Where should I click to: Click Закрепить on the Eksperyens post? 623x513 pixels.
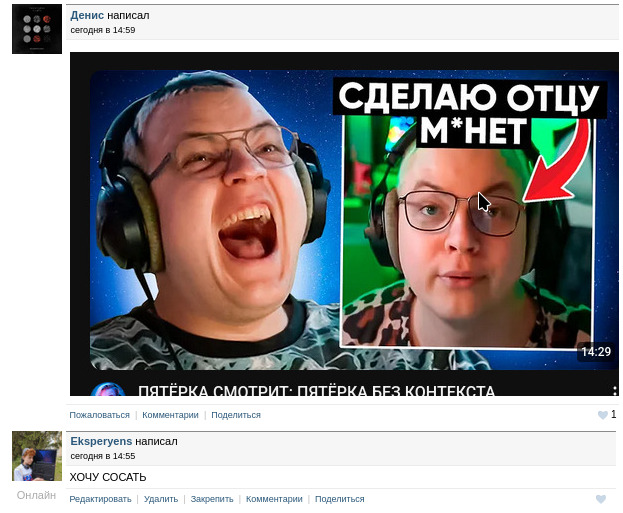[x=212, y=499]
